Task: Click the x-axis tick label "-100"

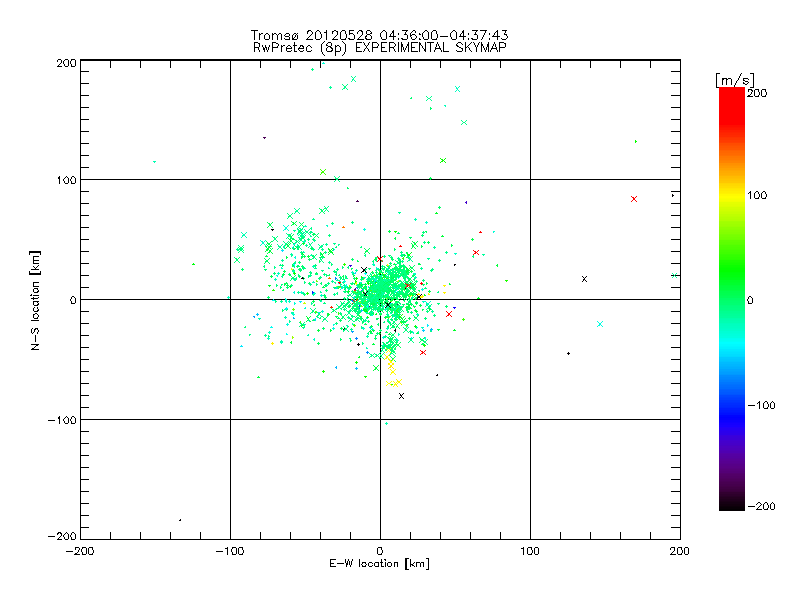Action: coord(230,551)
